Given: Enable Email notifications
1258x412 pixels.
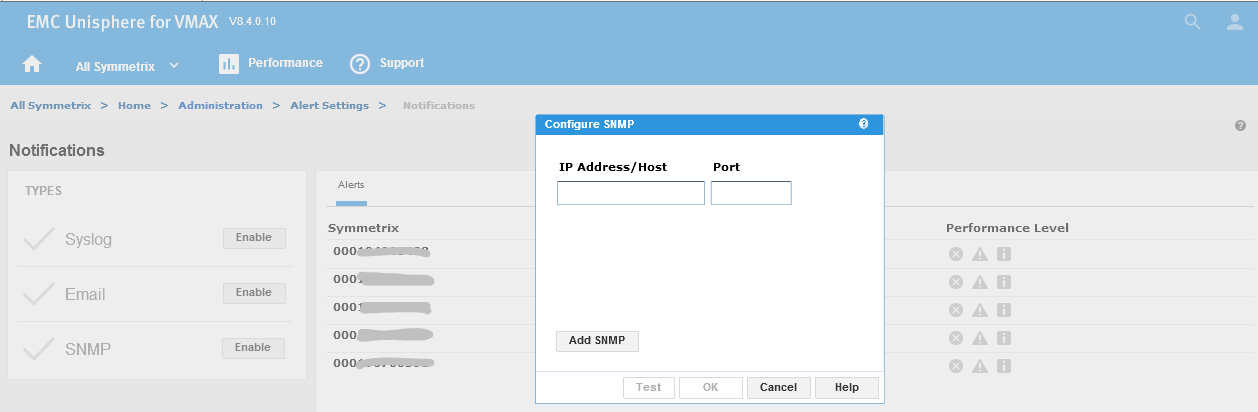Looking at the screenshot, I should [253, 293].
